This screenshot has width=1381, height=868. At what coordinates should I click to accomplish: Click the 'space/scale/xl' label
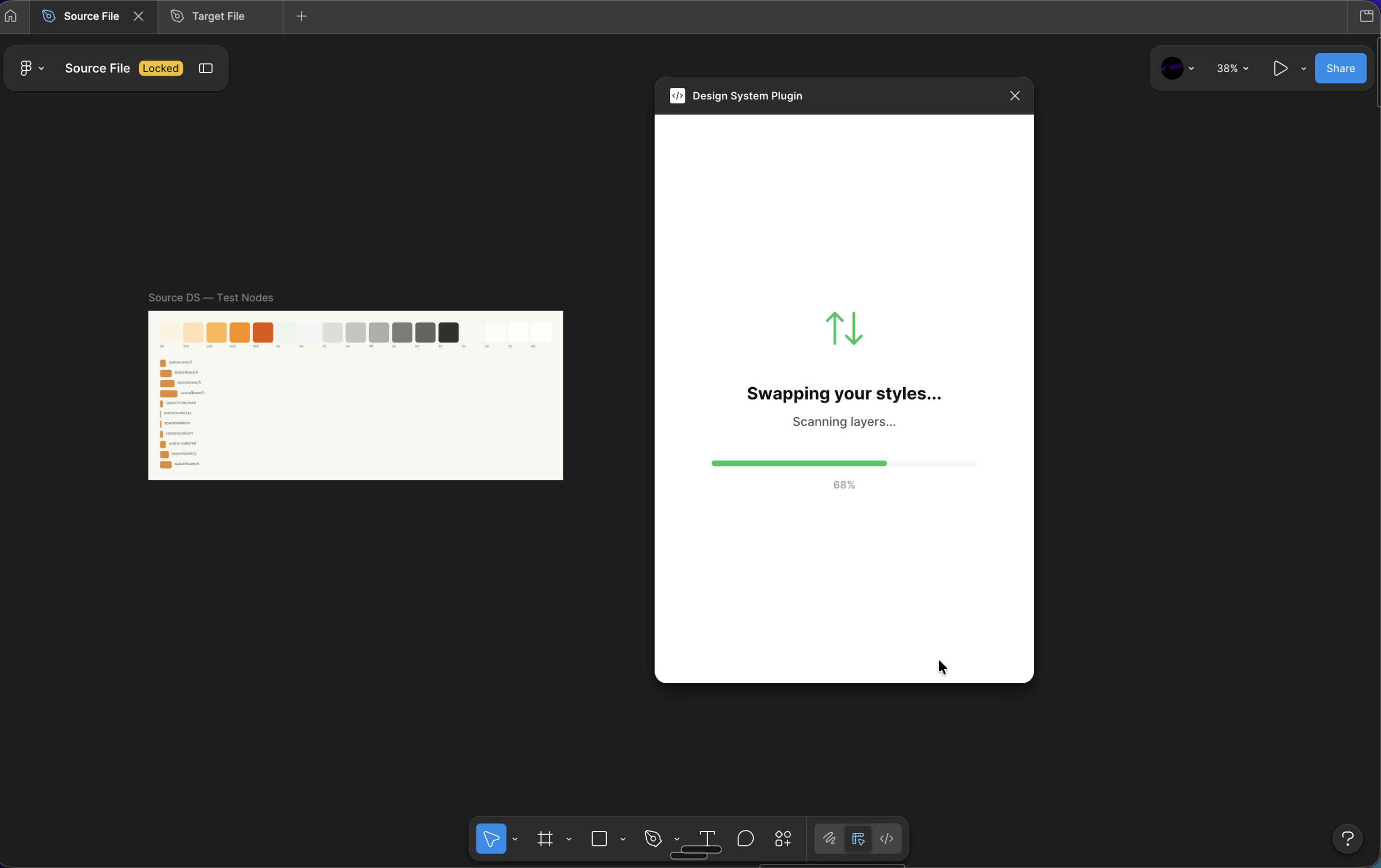tap(187, 464)
